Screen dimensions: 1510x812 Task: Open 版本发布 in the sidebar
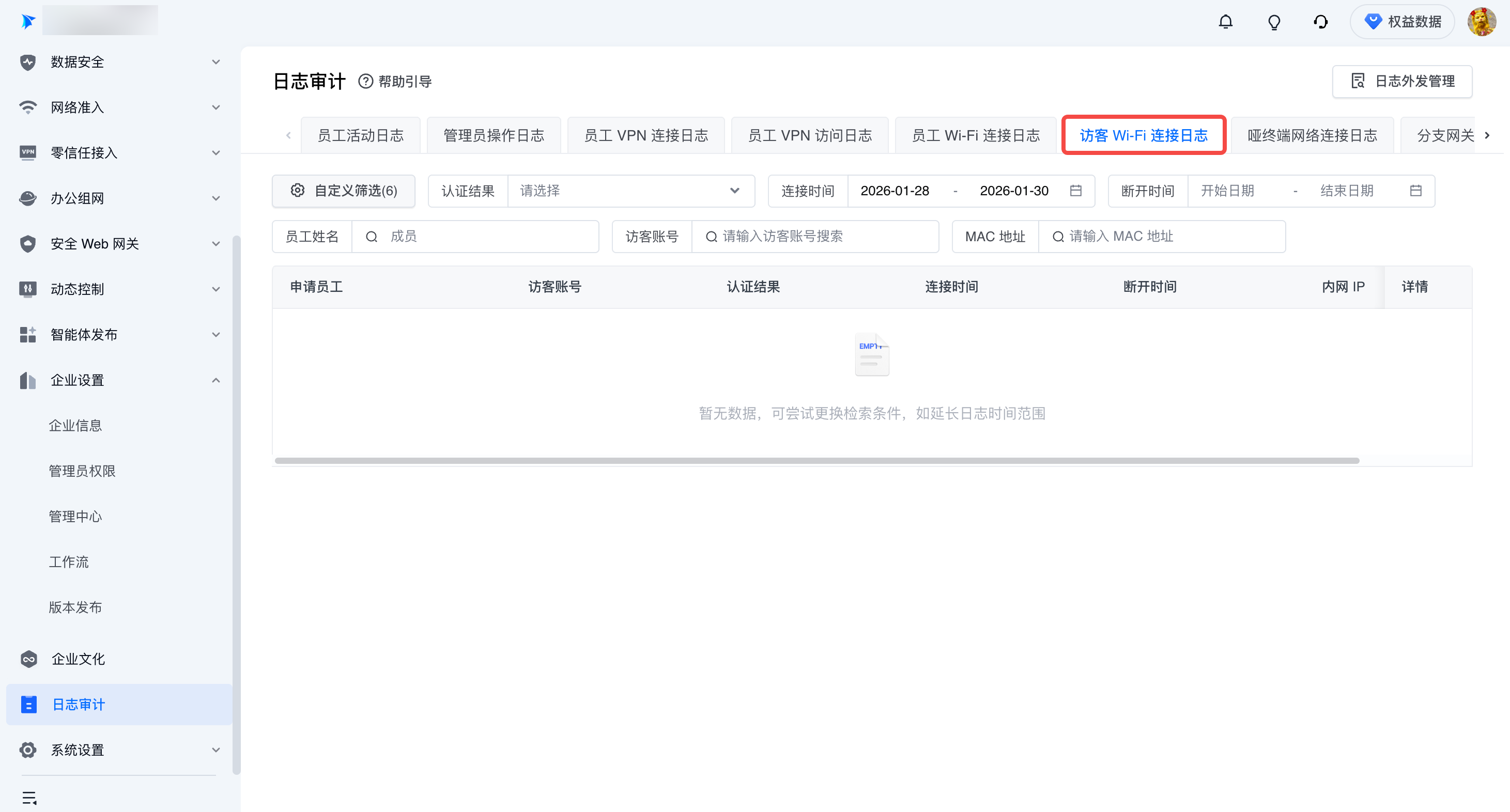(x=75, y=607)
